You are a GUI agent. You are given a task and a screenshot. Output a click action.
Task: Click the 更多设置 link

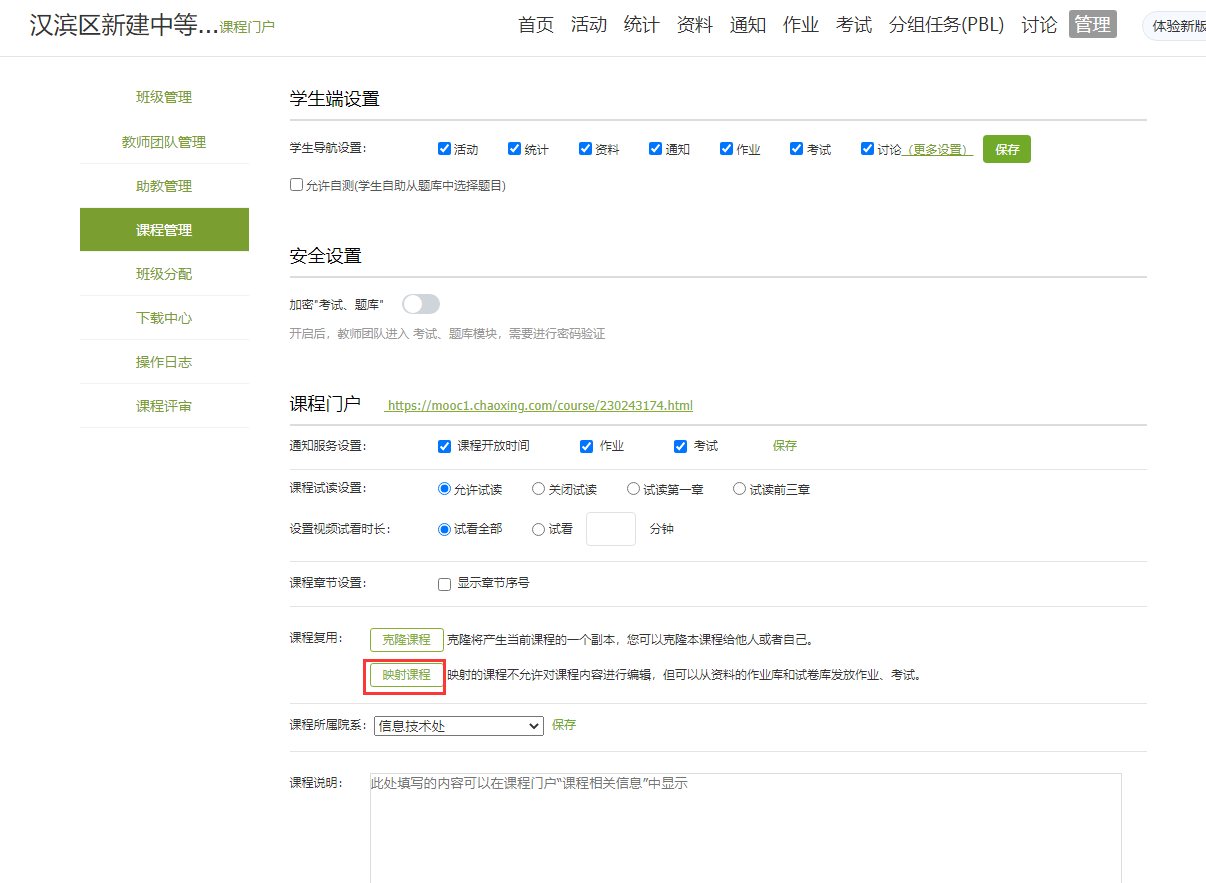[940, 150]
